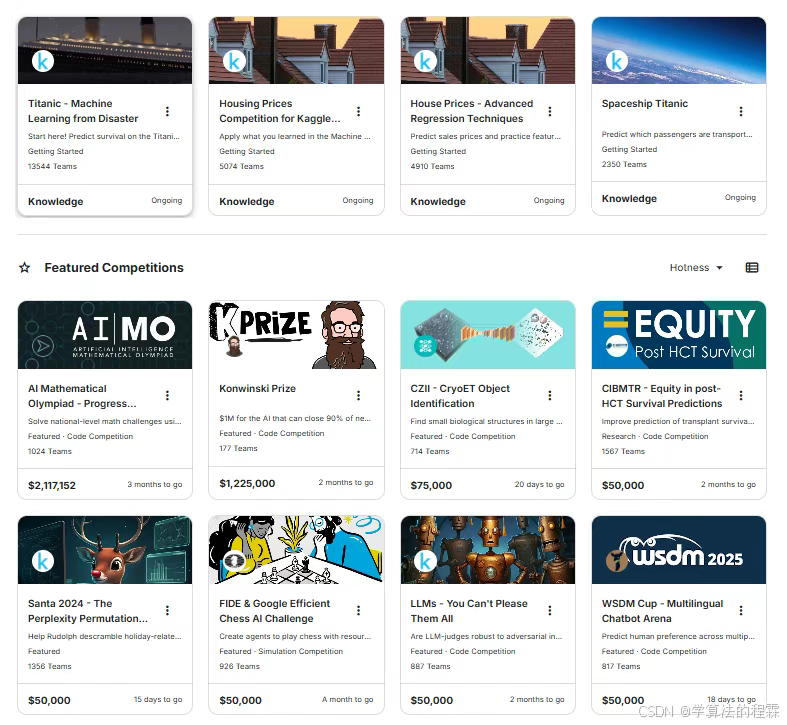Open options menu for AI Mathematical Olympiad card
This screenshot has width=787, height=725.
click(167, 396)
